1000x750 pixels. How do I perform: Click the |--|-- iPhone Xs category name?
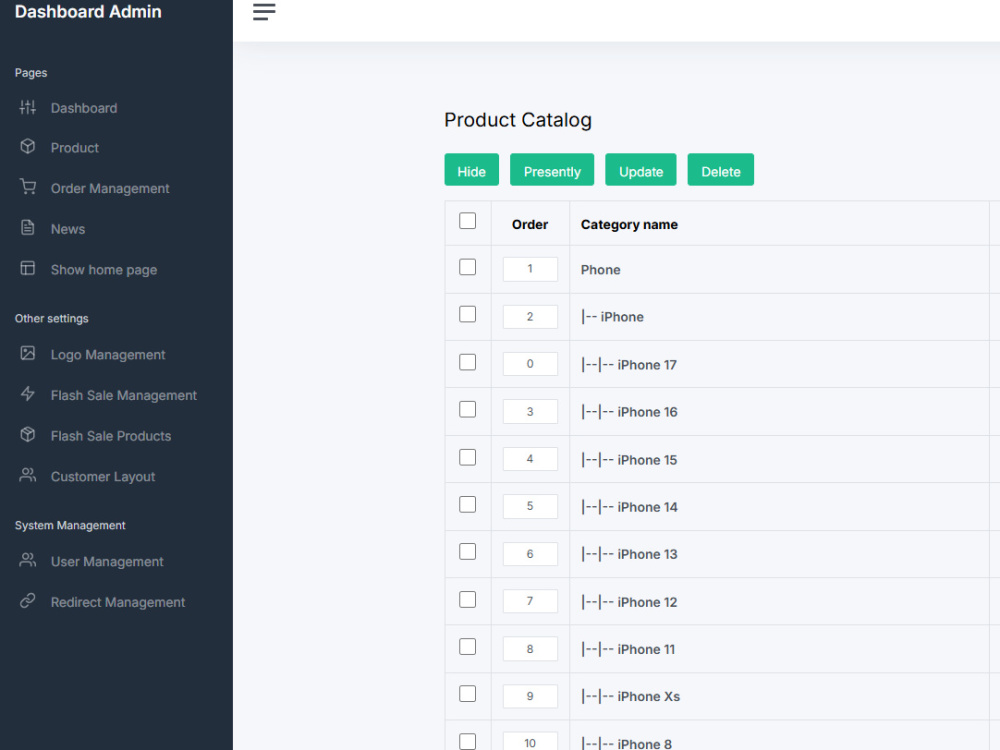click(x=630, y=696)
